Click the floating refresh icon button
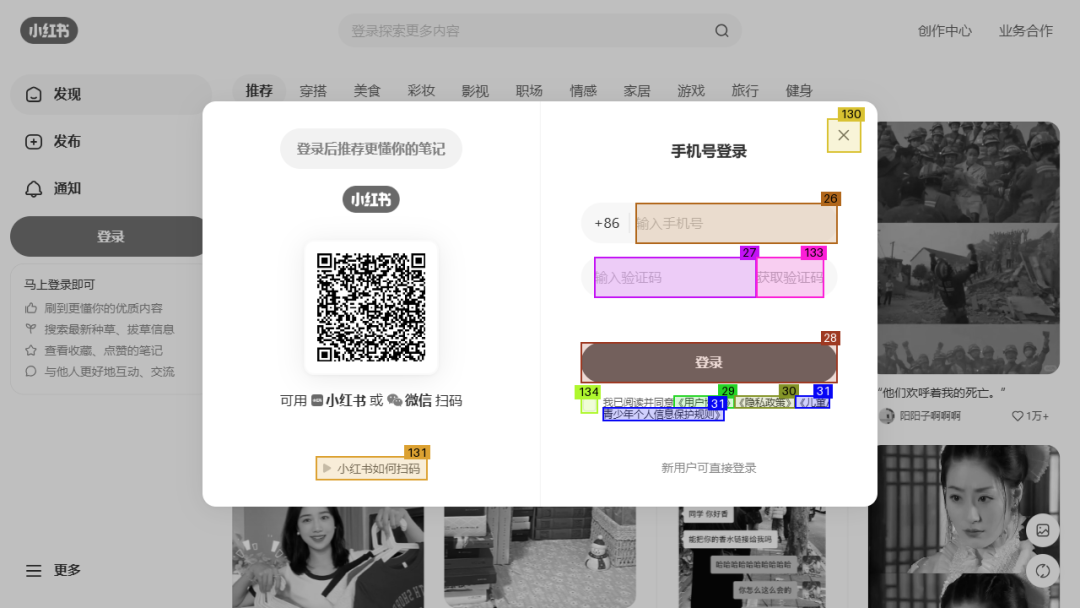This screenshot has height=608, width=1080. click(x=1043, y=571)
